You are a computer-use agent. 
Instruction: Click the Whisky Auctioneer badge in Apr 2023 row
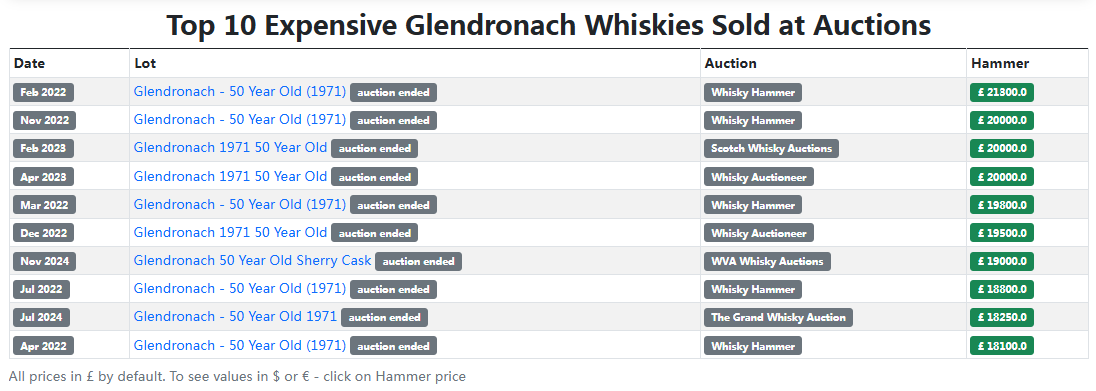[758, 177]
